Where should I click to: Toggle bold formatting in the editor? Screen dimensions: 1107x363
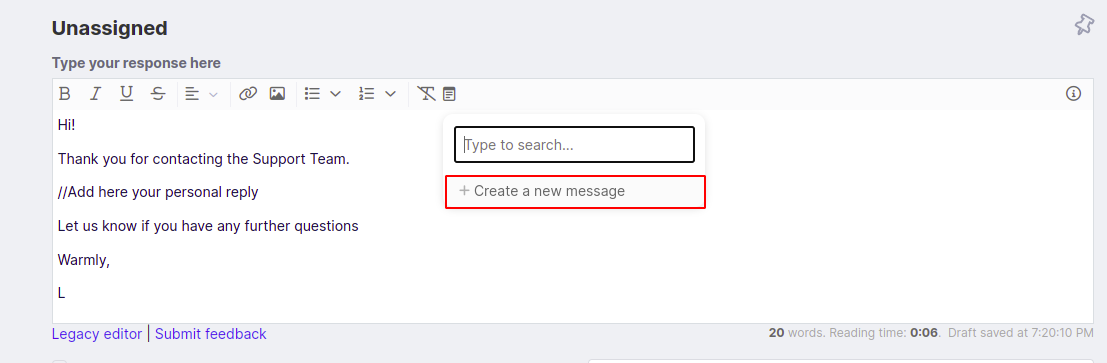coord(64,93)
